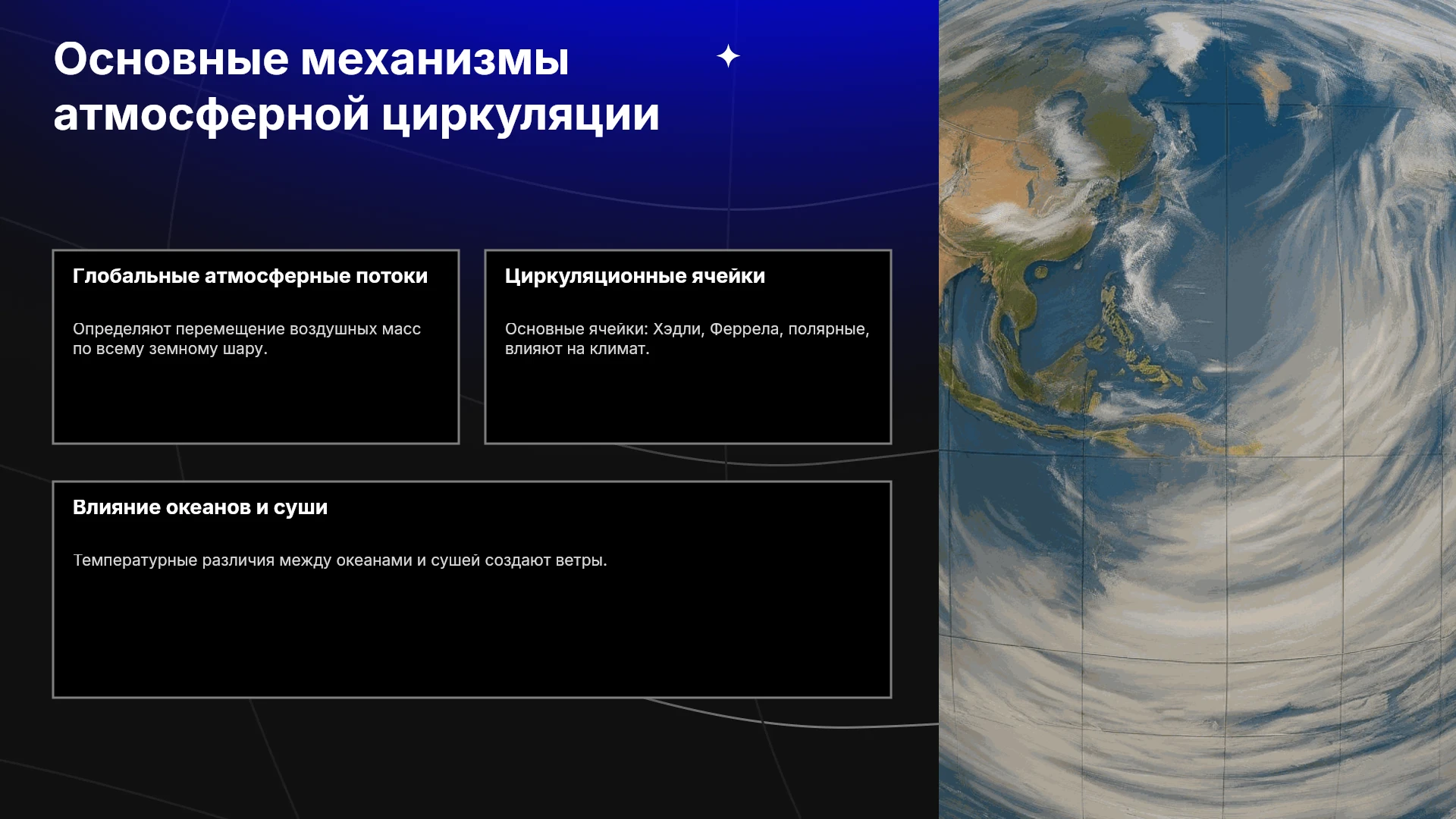Click the 'Влияние океанов и суши' heading
The height and width of the screenshot is (819, 1456).
point(200,507)
